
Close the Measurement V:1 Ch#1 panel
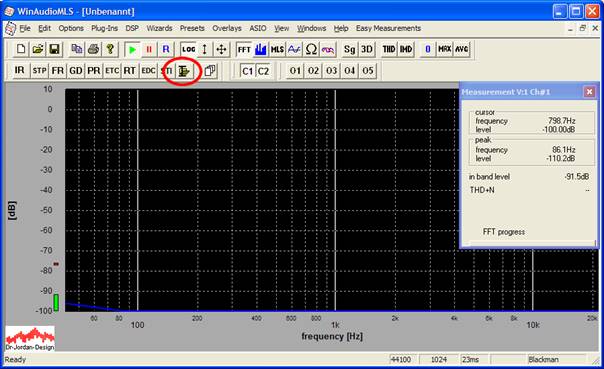pyautogui.click(x=589, y=92)
